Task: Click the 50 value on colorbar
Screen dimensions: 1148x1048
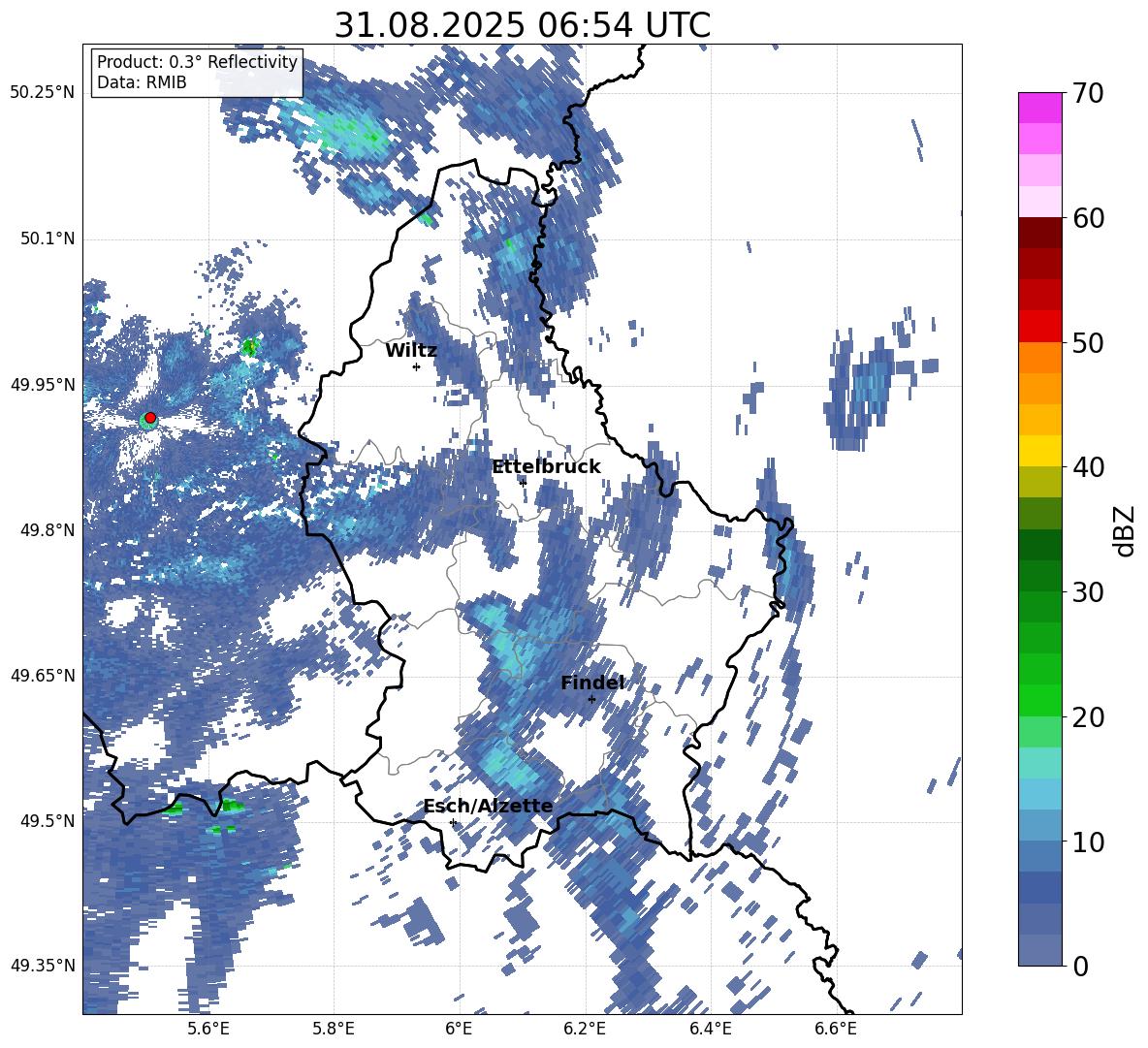Action: point(1088,342)
